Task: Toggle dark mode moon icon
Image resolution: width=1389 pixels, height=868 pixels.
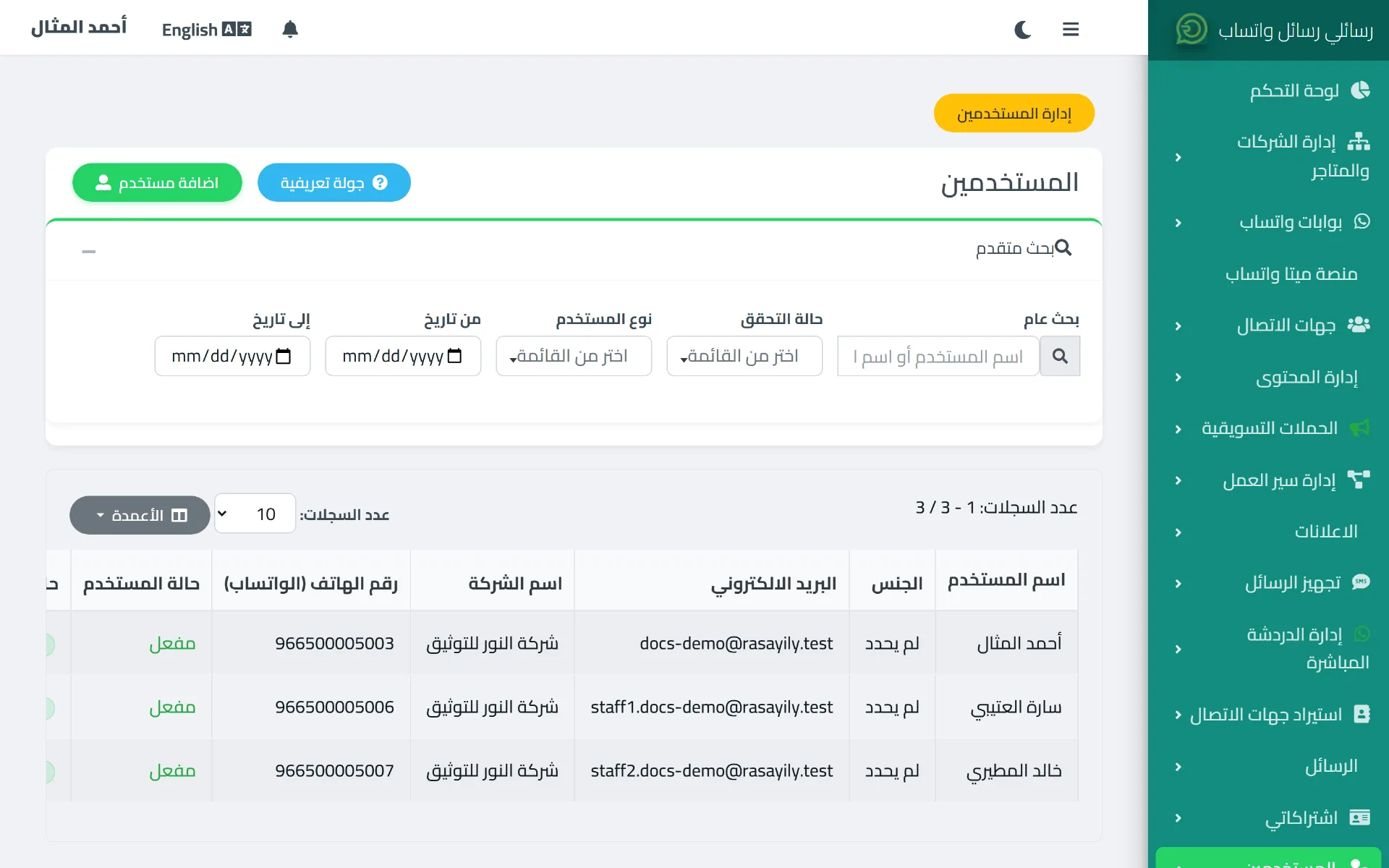Action: pyautogui.click(x=1022, y=30)
